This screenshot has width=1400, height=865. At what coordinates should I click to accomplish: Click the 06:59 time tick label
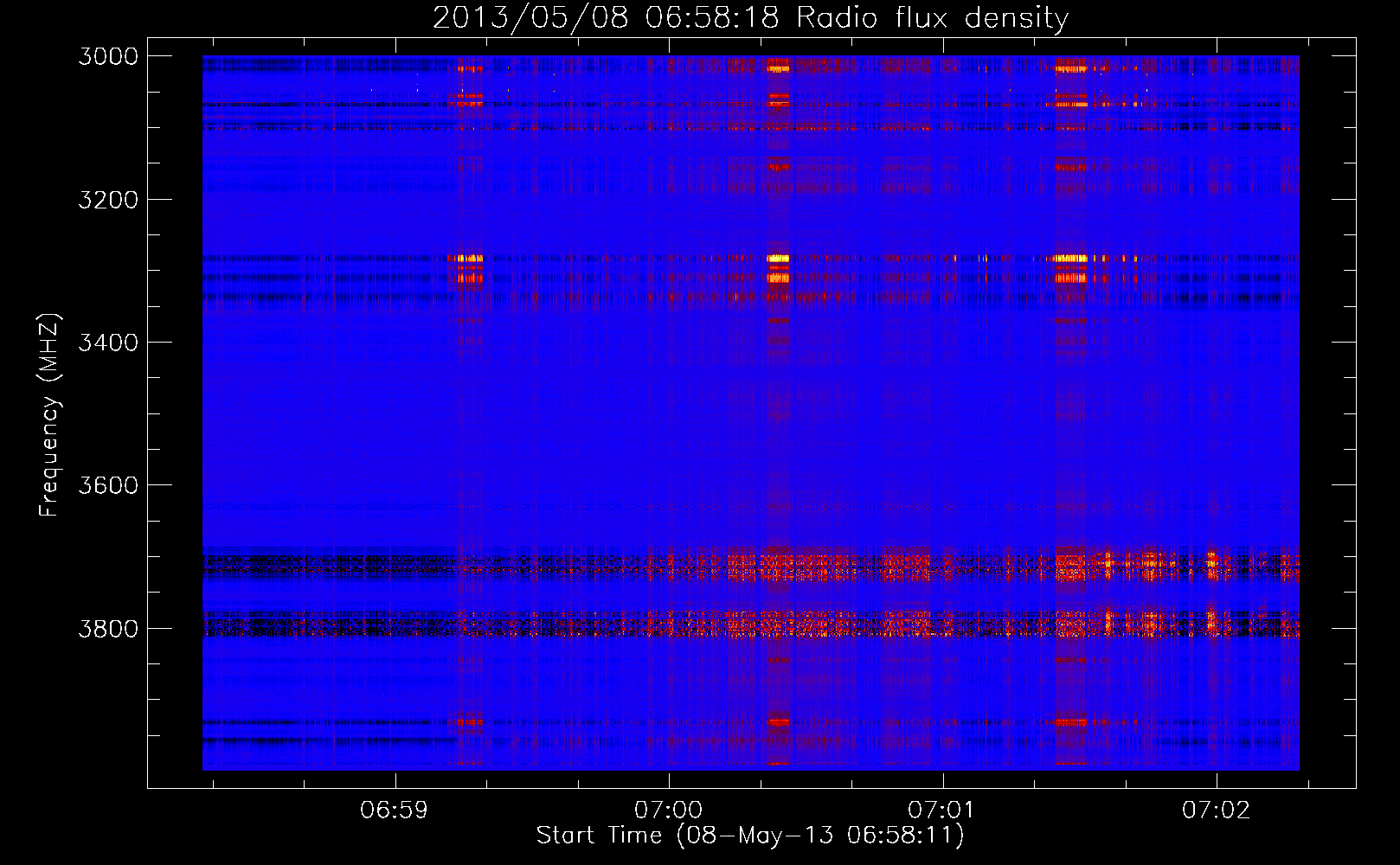(395, 811)
